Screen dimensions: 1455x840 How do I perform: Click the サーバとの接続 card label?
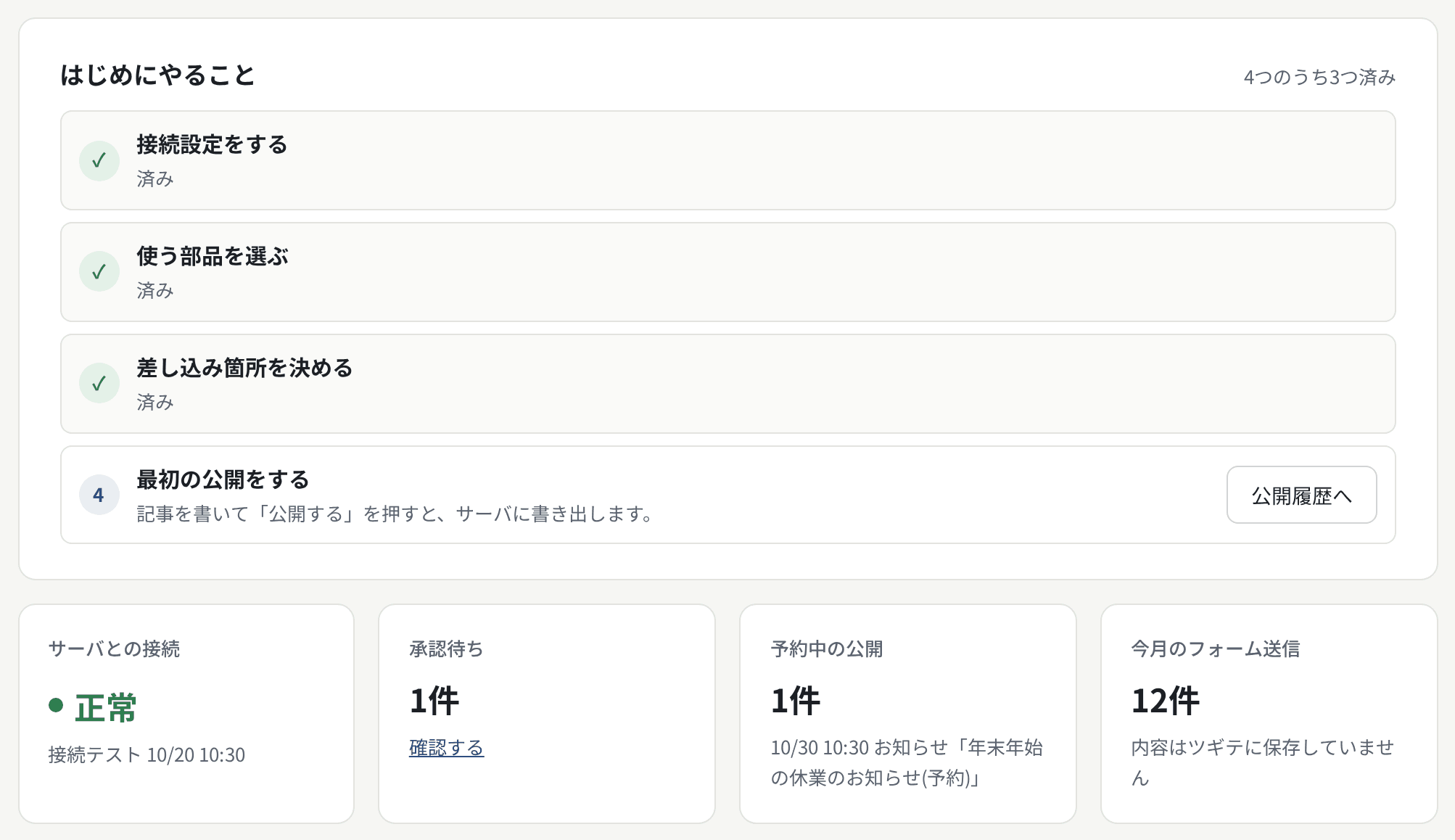pos(114,648)
